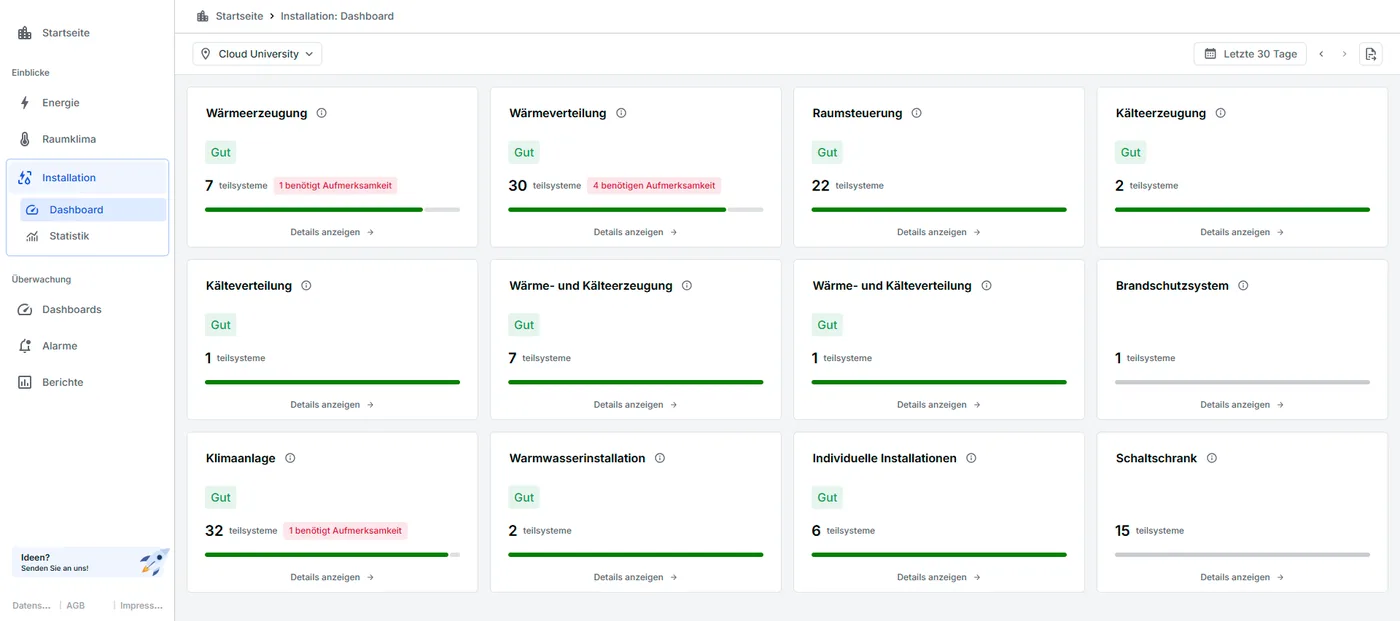Click info icon beside Individuelle Installationen
Viewport: 1400px width, 621px height.
click(x=971, y=458)
